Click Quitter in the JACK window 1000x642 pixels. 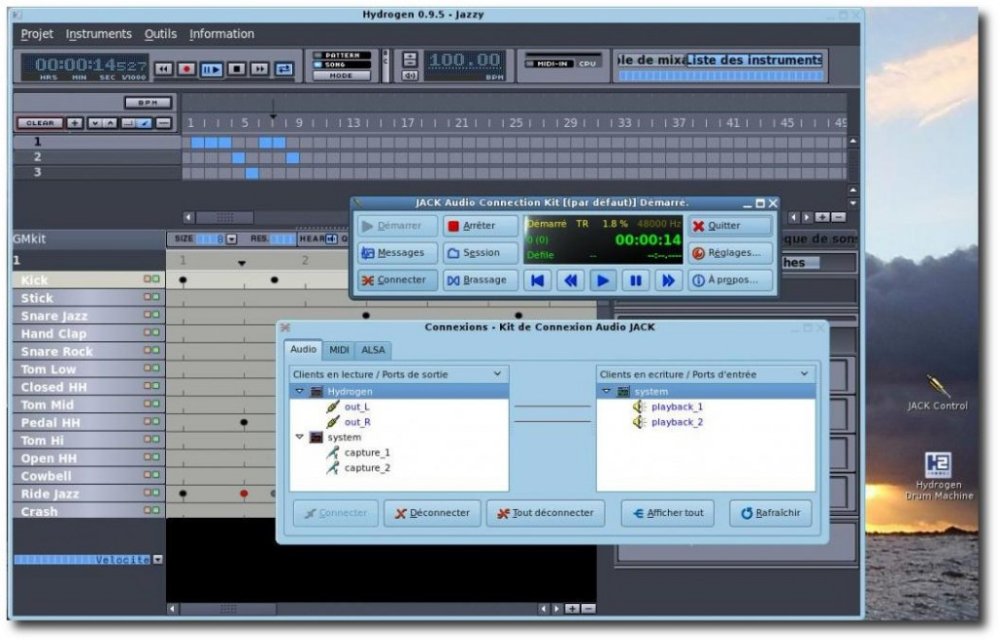click(x=730, y=226)
